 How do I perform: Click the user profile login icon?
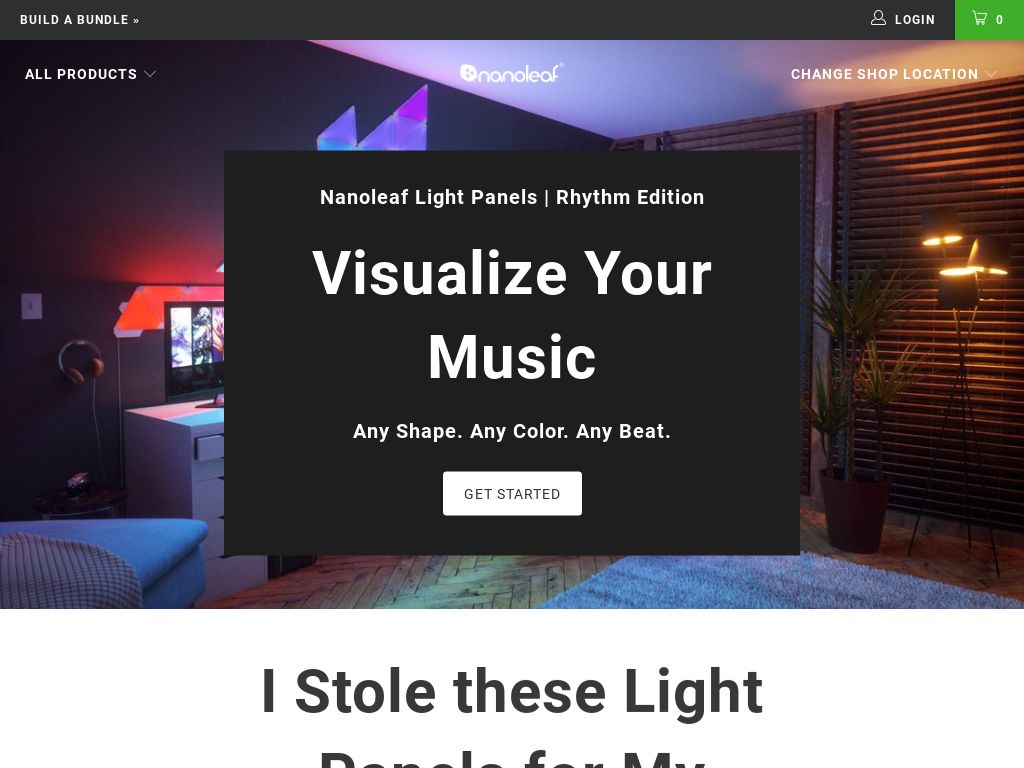point(878,18)
